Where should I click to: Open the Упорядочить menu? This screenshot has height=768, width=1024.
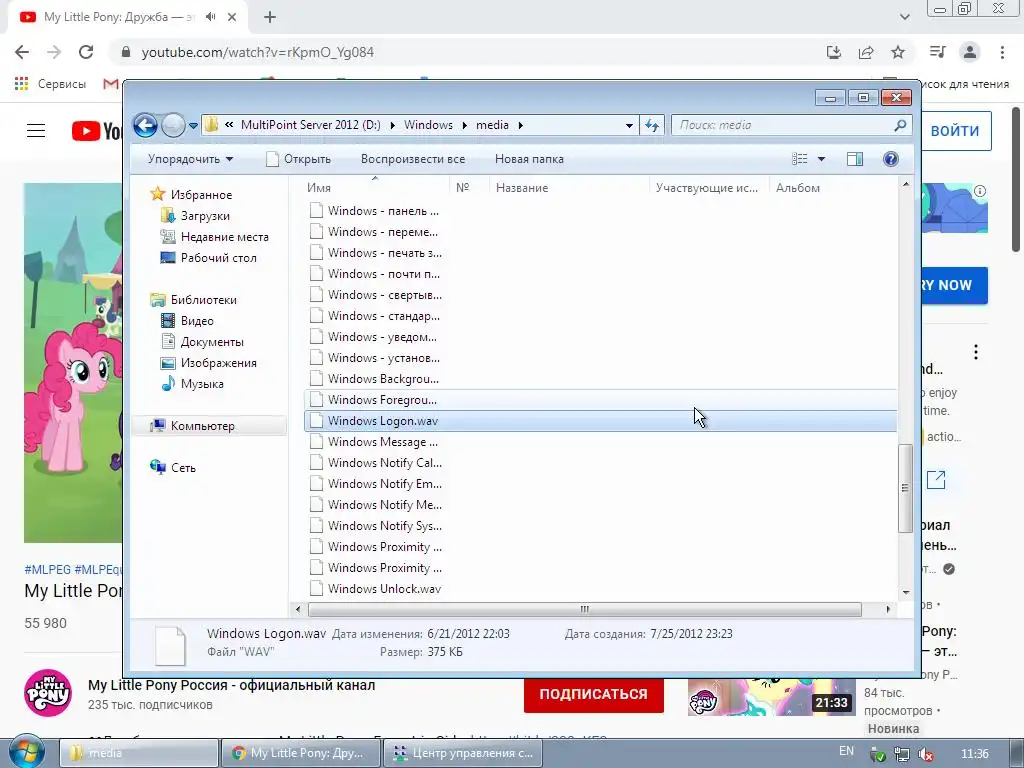pos(190,159)
